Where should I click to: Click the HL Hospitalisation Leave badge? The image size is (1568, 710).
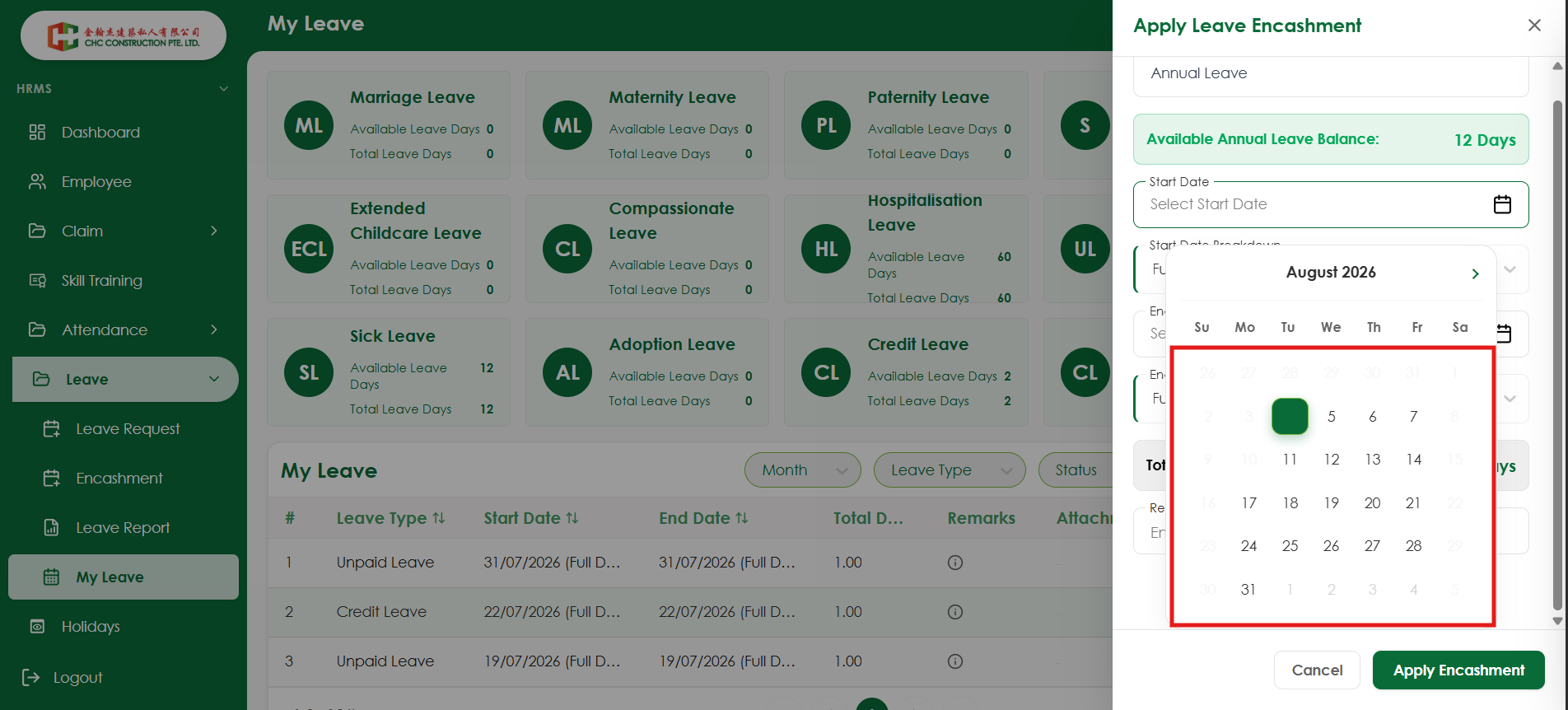pos(826,249)
